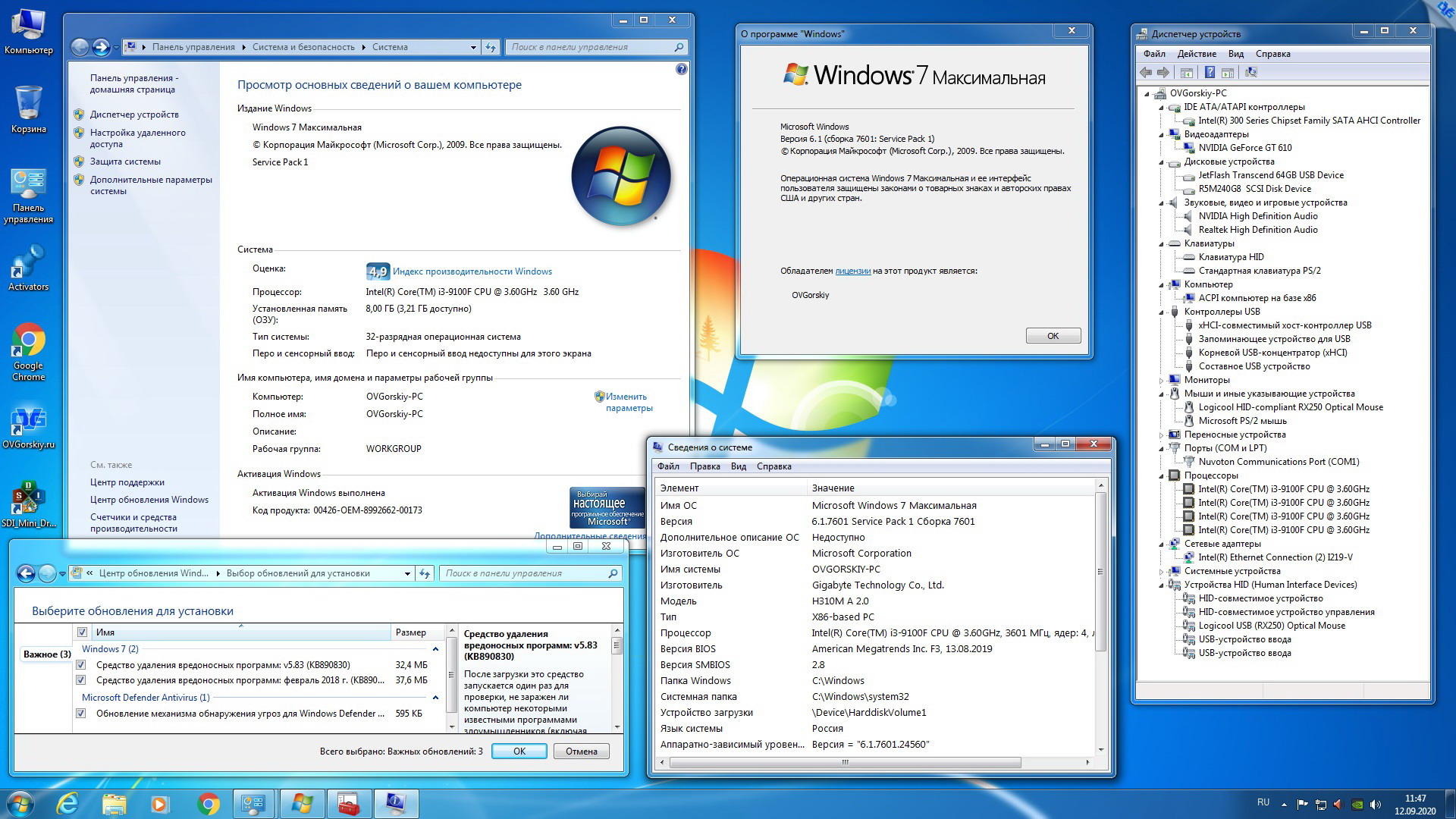Screen dimensions: 1456x819
Task: Switch to Control Panel taskbar window
Action: tap(254, 804)
